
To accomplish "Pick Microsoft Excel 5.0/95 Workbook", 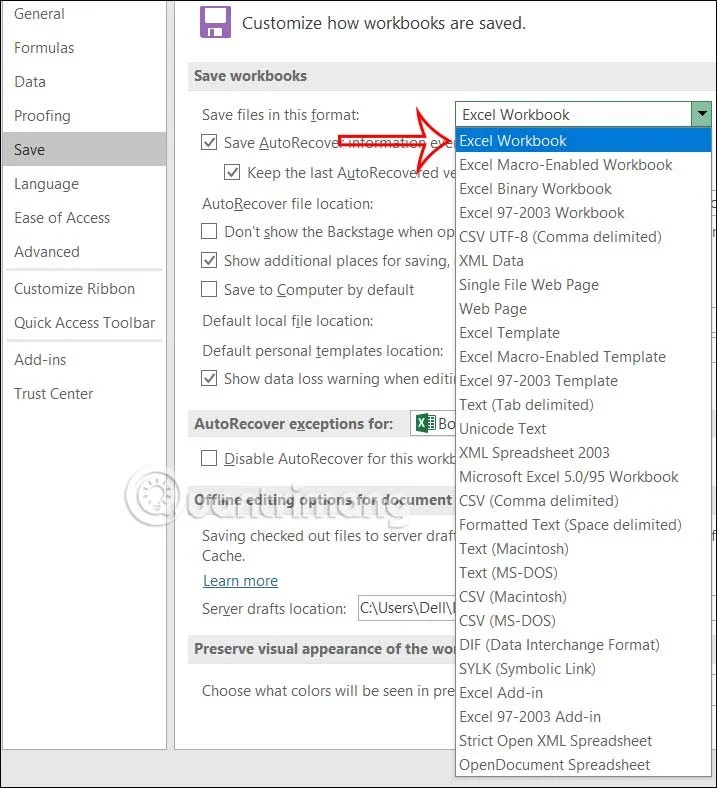I will pyautogui.click(x=583, y=477).
